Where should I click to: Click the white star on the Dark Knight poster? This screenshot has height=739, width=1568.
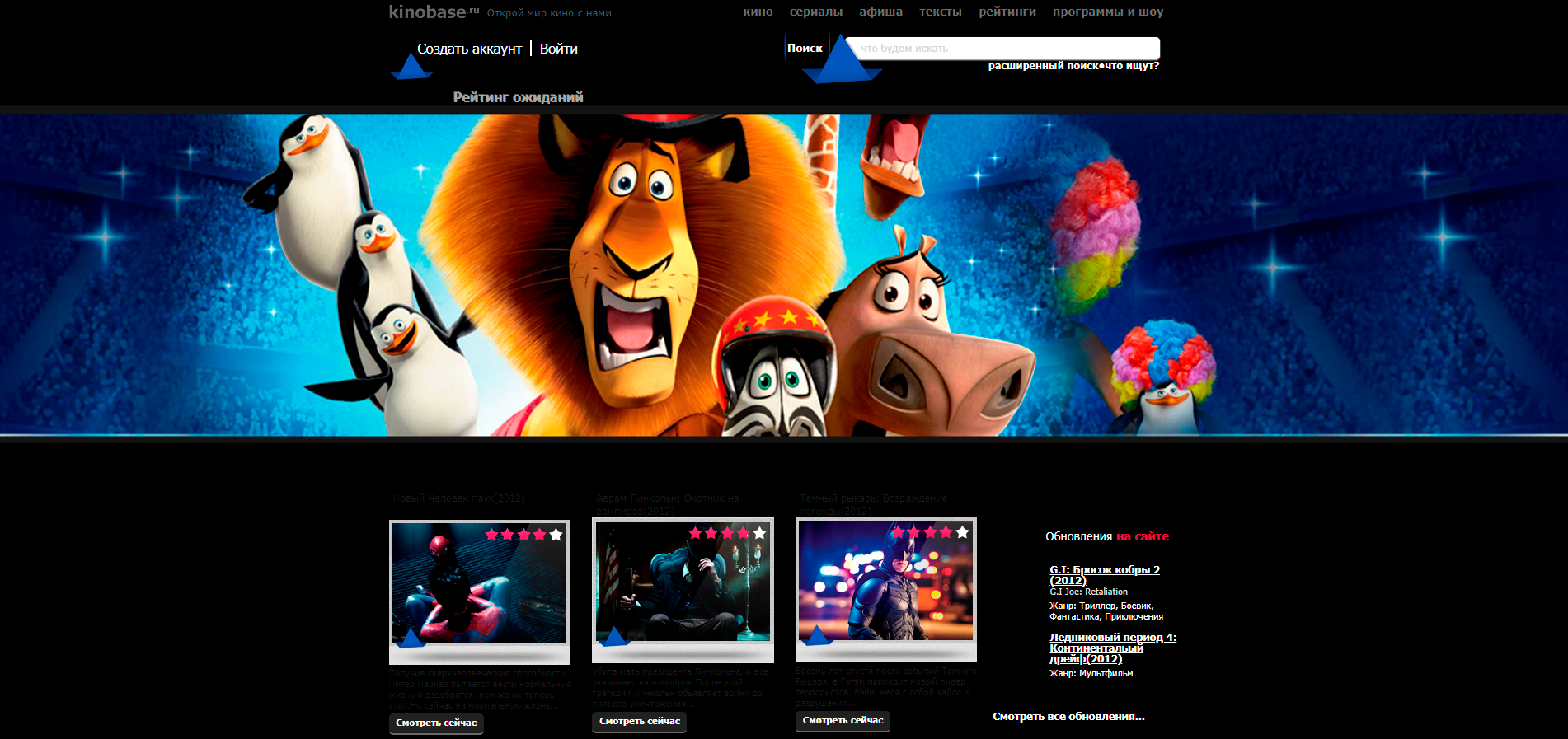[962, 532]
